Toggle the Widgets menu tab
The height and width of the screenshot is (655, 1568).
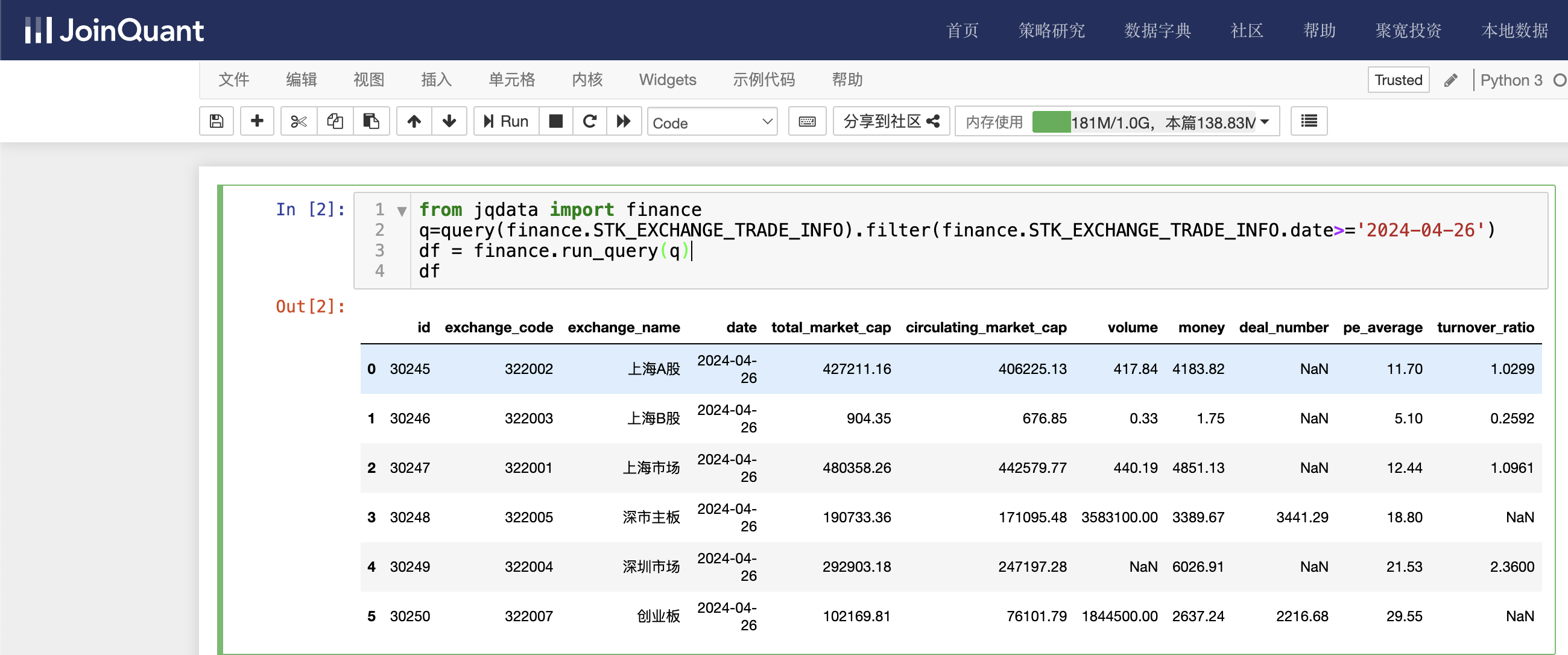coord(667,80)
